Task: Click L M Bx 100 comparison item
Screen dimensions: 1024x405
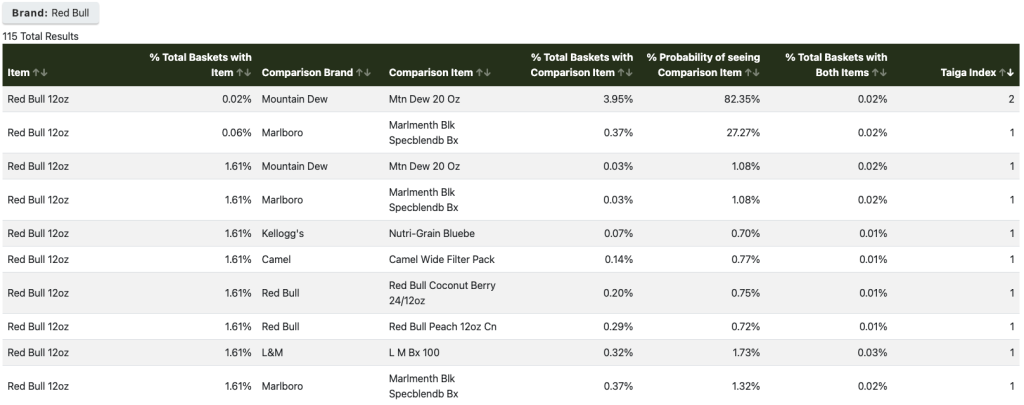Action: tap(414, 353)
